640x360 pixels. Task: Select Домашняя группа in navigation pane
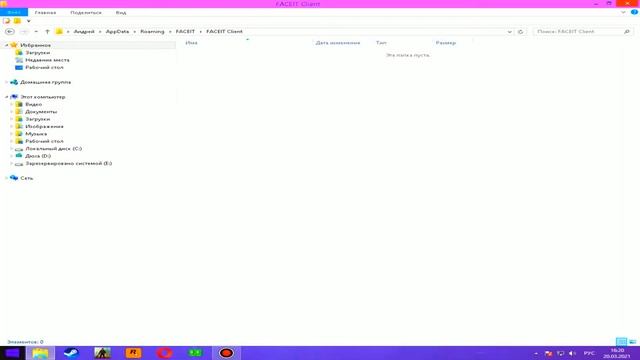(45, 82)
